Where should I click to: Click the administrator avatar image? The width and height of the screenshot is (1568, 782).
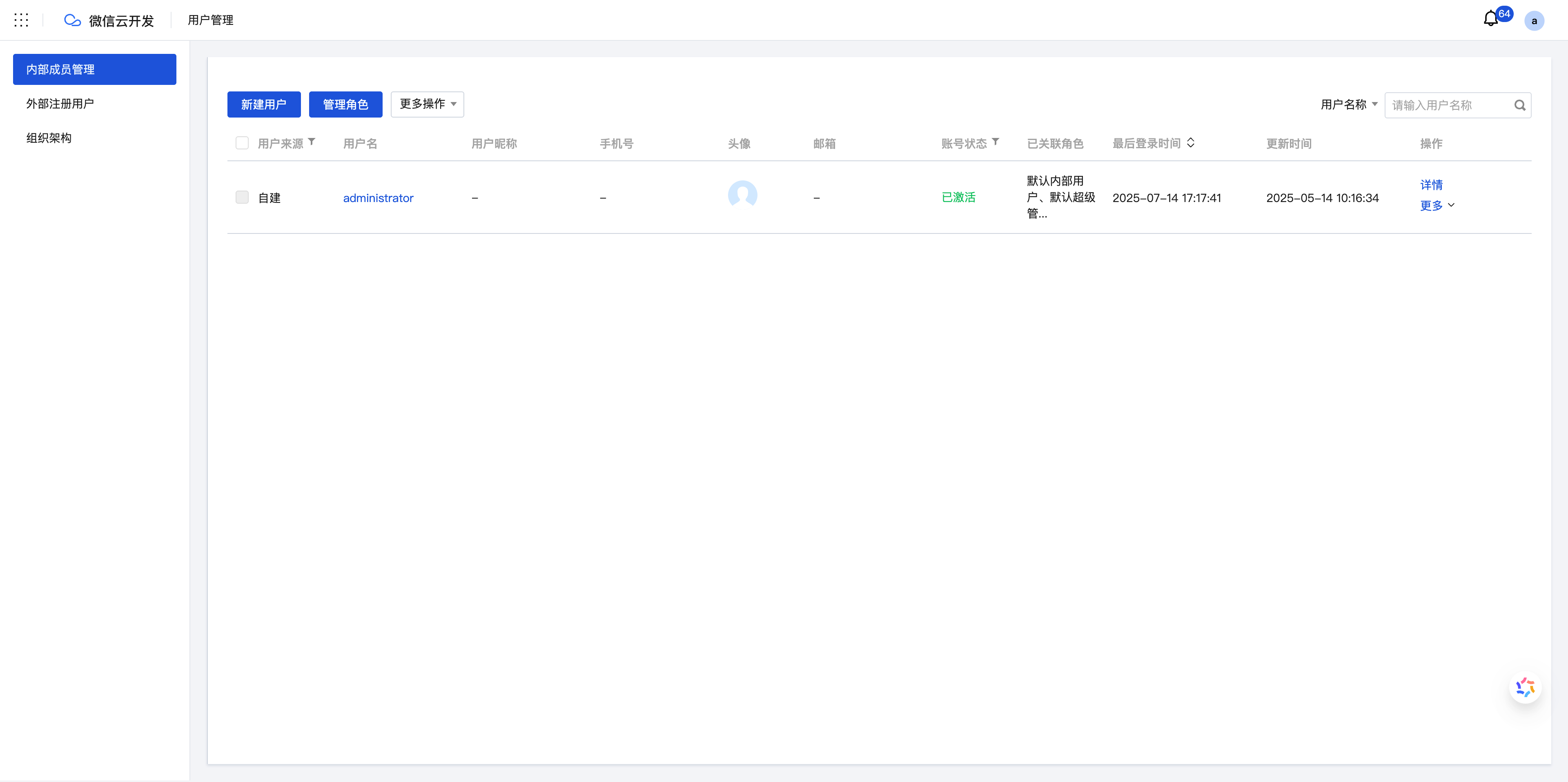click(x=742, y=195)
